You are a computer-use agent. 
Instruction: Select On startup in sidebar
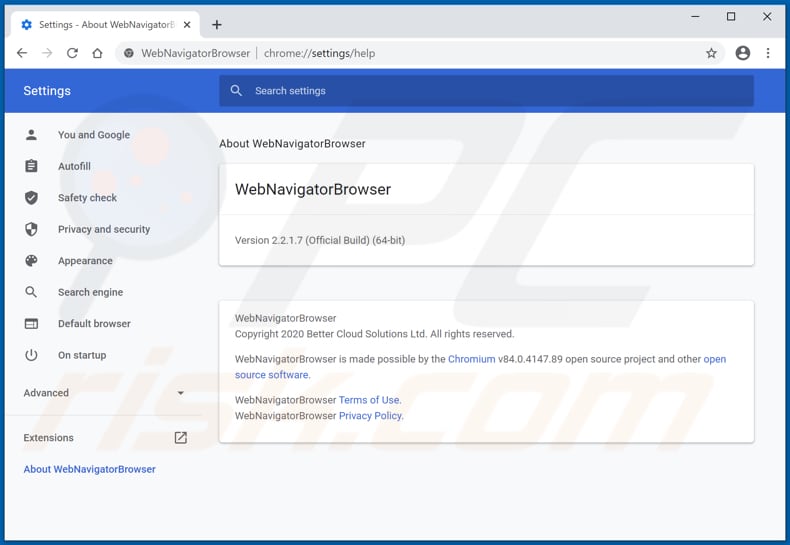(82, 355)
